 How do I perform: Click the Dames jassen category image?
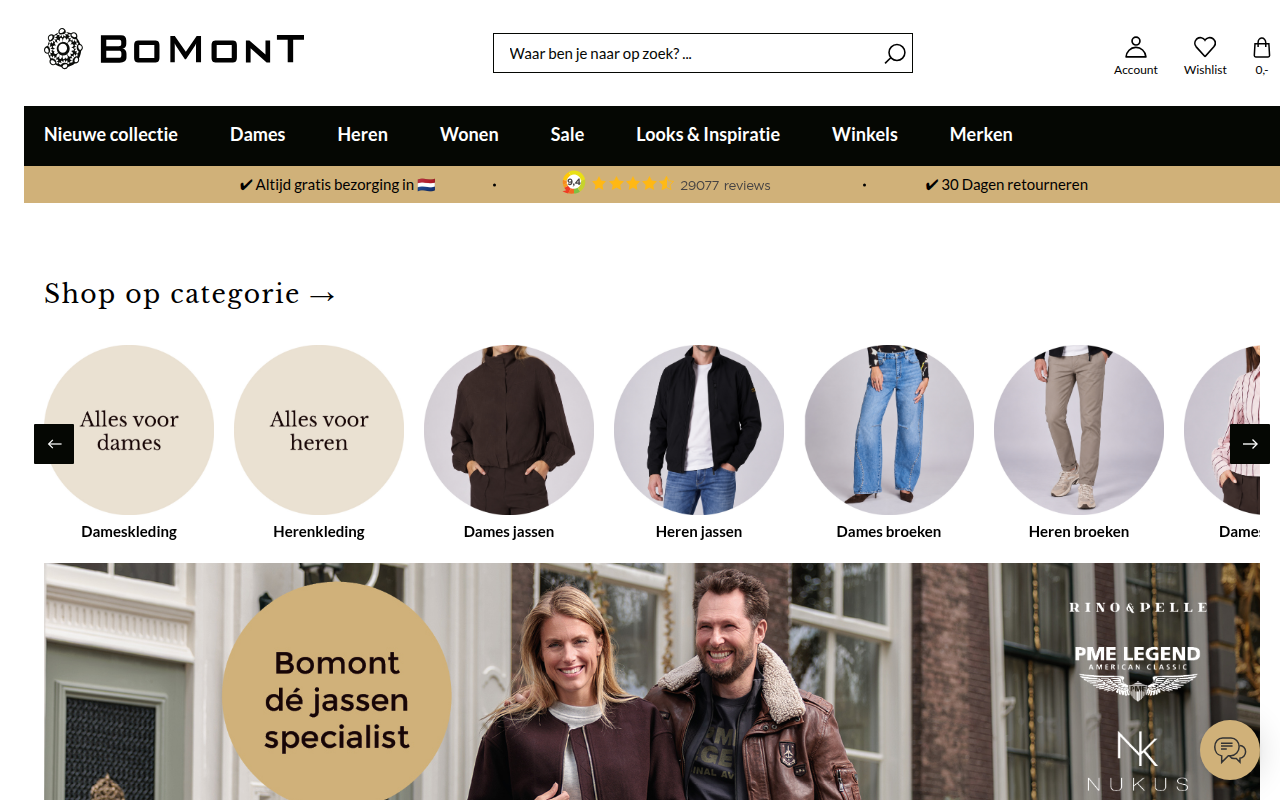[x=509, y=430]
